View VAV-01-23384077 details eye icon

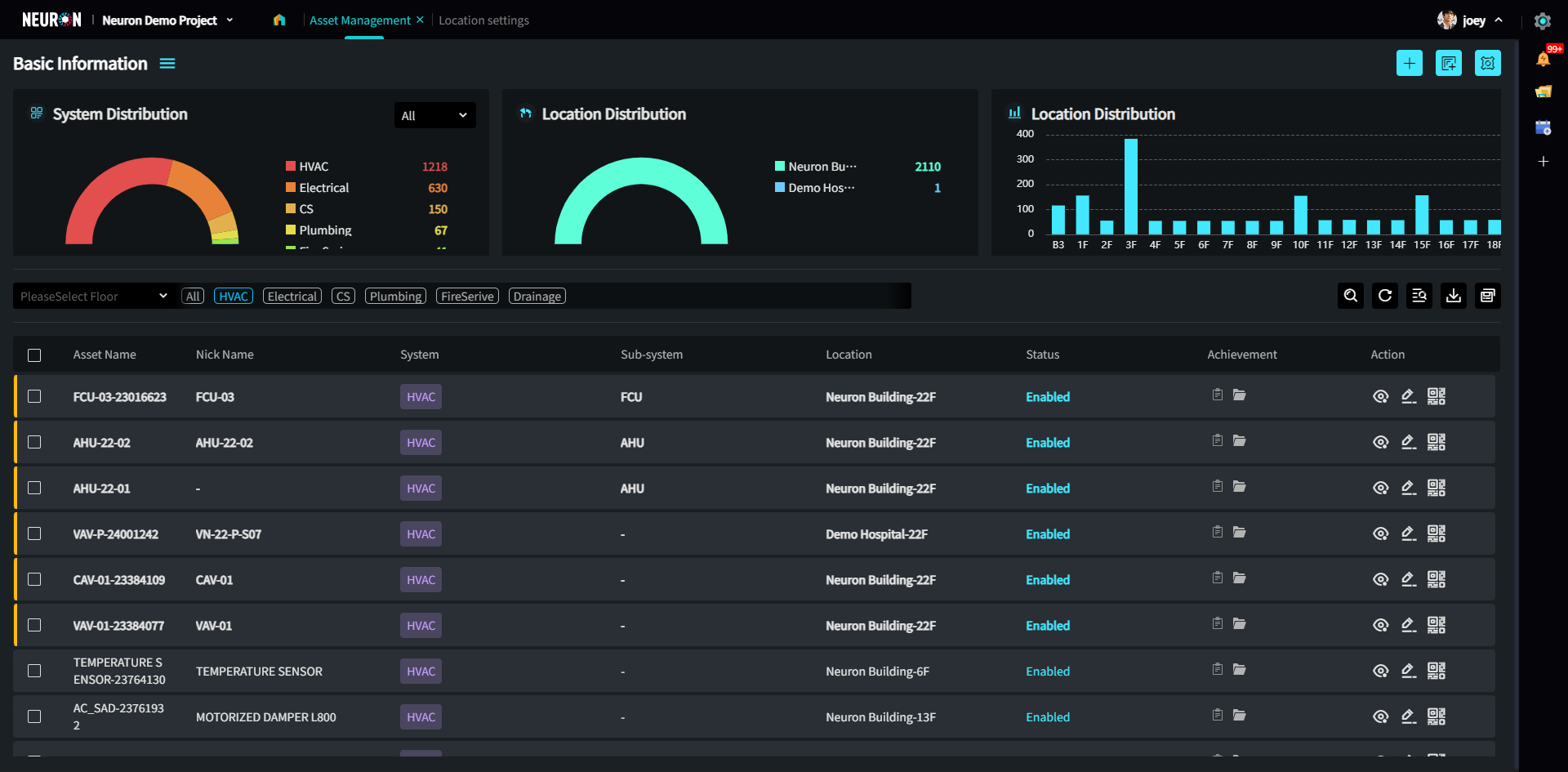click(x=1381, y=625)
